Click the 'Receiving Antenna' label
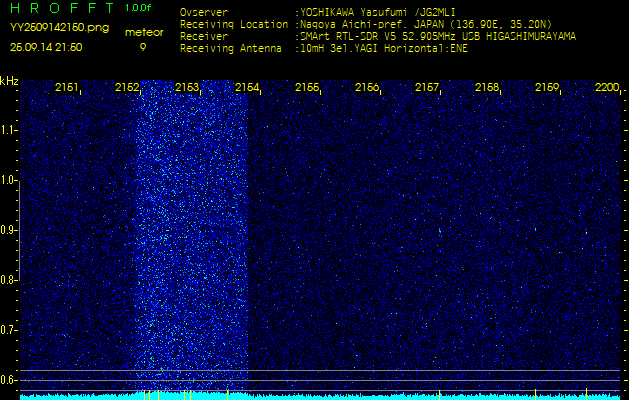The image size is (629, 400). coord(231,49)
